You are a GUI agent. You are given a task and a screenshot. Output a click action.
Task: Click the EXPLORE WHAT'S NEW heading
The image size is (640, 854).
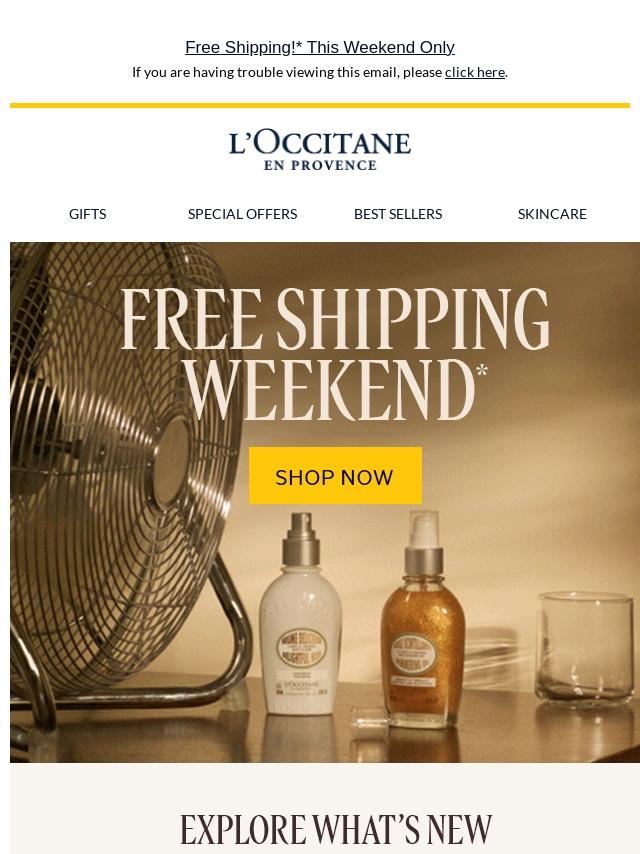point(336,829)
